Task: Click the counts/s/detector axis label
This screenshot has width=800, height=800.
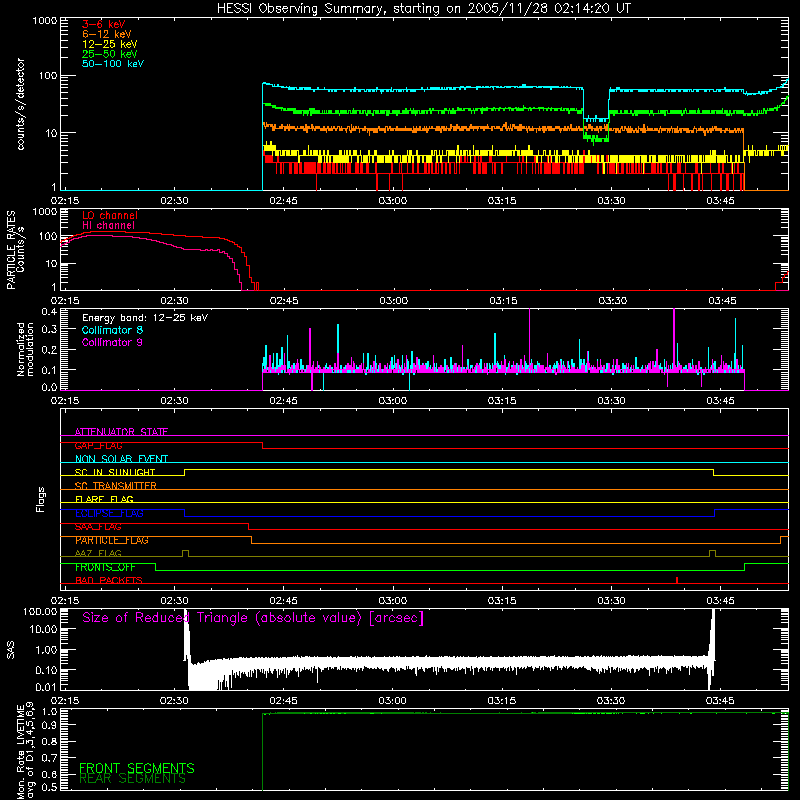Action: tap(21, 104)
